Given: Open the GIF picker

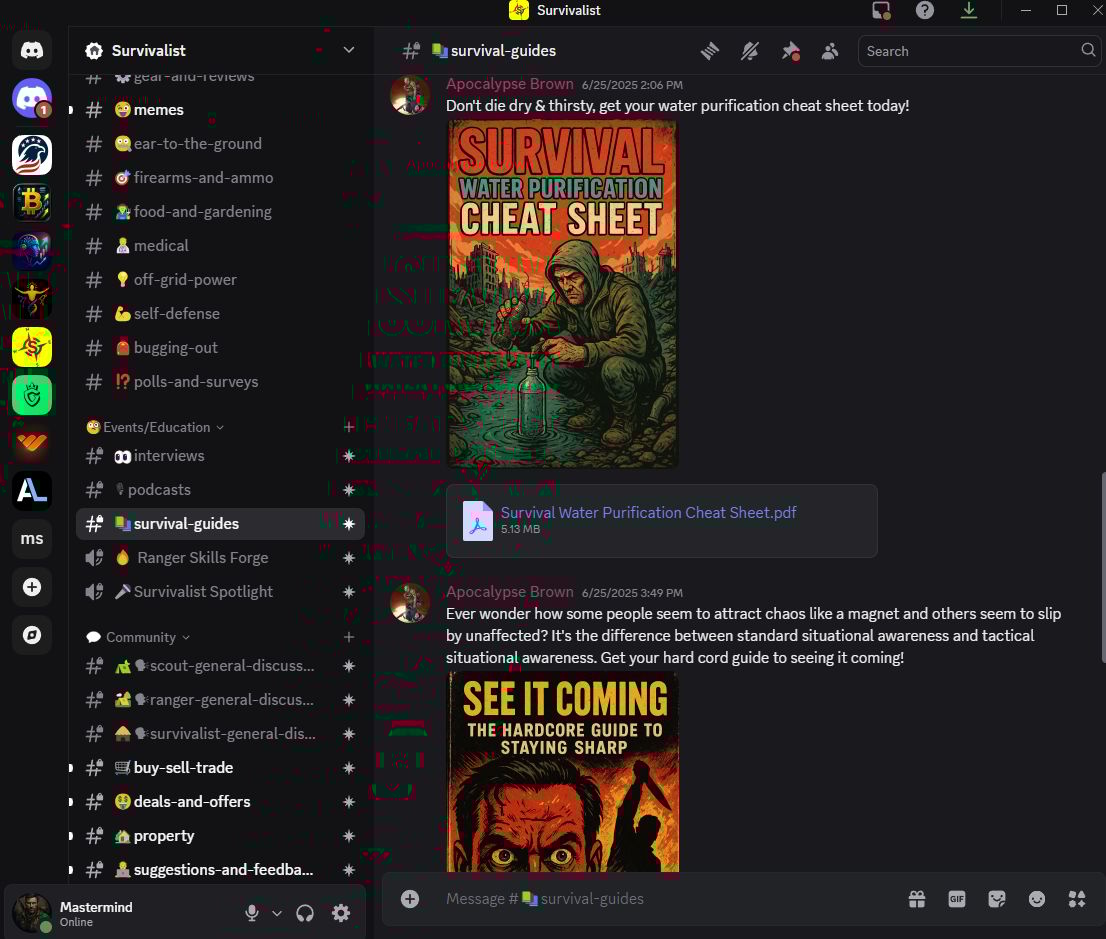Looking at the screenshot, I should tap(957, 899).
